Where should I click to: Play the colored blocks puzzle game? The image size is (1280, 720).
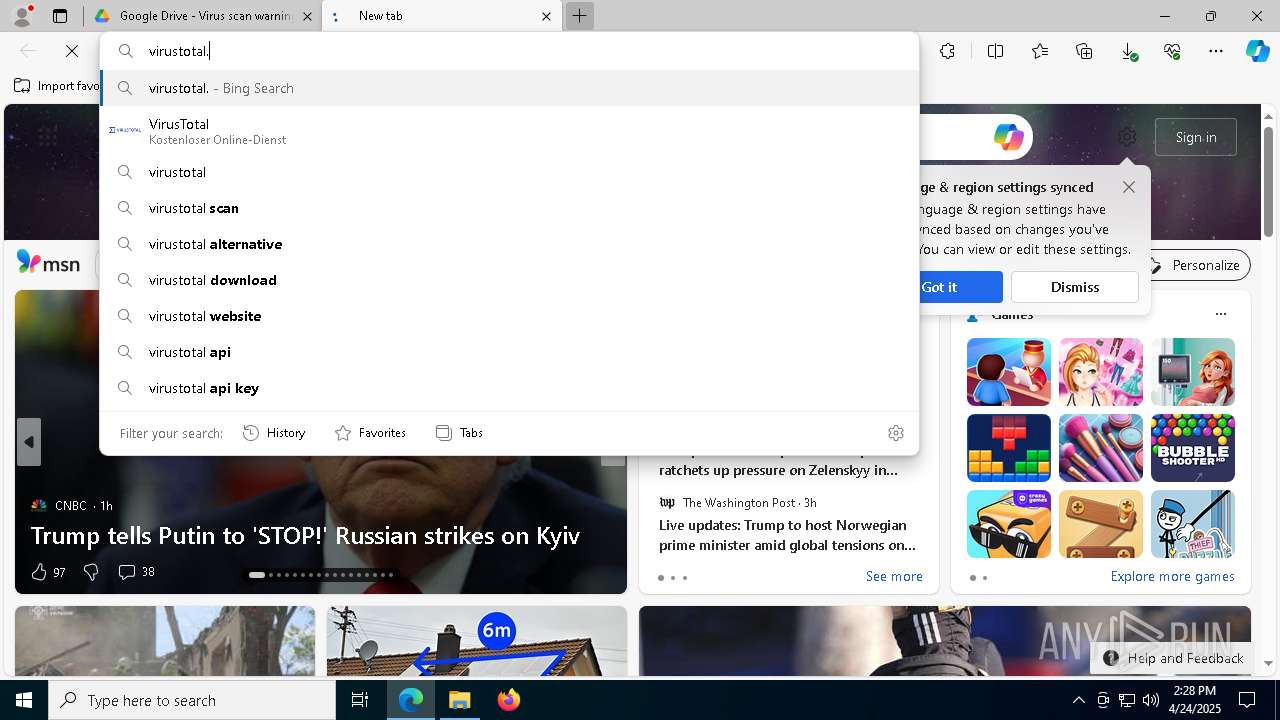(x=1009, y=448)
